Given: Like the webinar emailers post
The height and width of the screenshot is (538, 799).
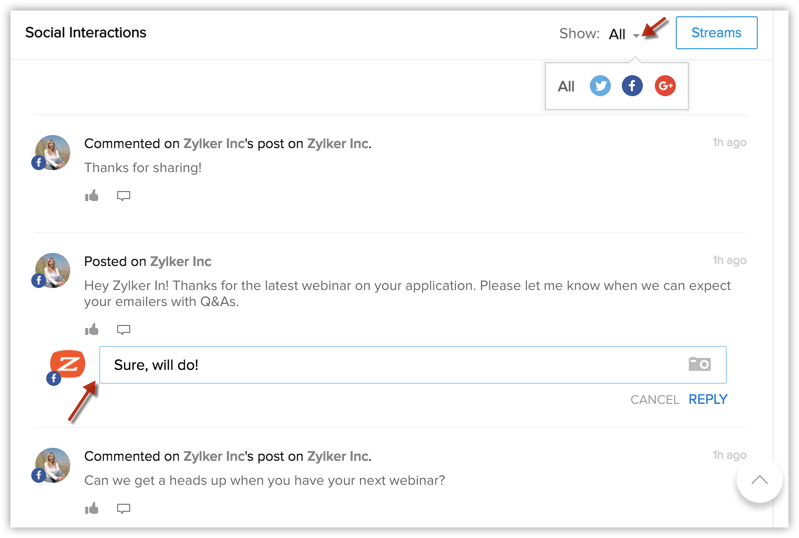Looking at the screenshot, I should point(92,330).
